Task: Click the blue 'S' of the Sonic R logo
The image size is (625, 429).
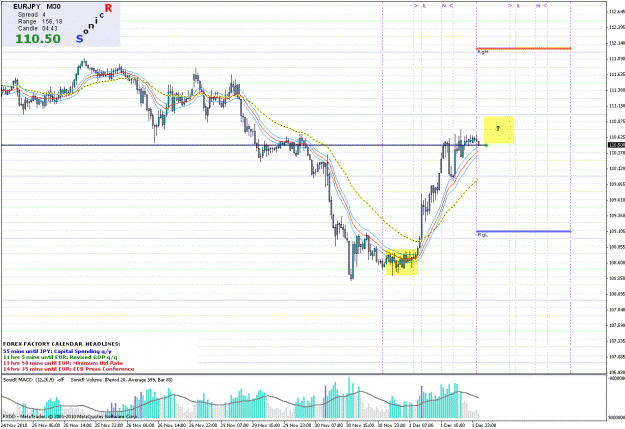Action: tap(80, 39)
